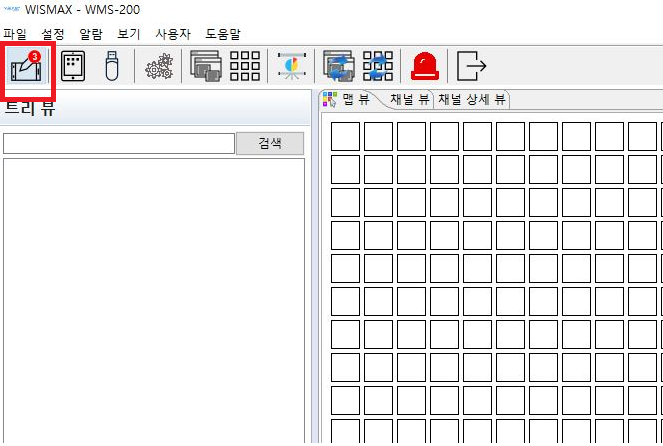This screenshot has height=446, width=663.
Task: Click the stacked screens icon with blue arrows
Action: pos(339,66)
